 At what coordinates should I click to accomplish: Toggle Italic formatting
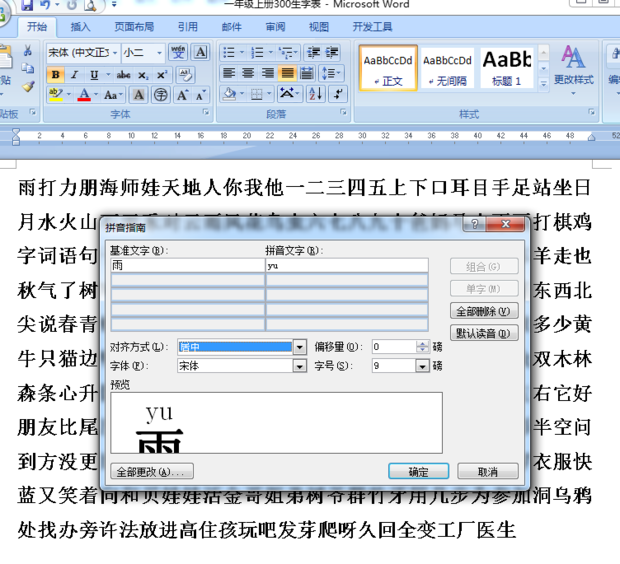coord(74,74)
